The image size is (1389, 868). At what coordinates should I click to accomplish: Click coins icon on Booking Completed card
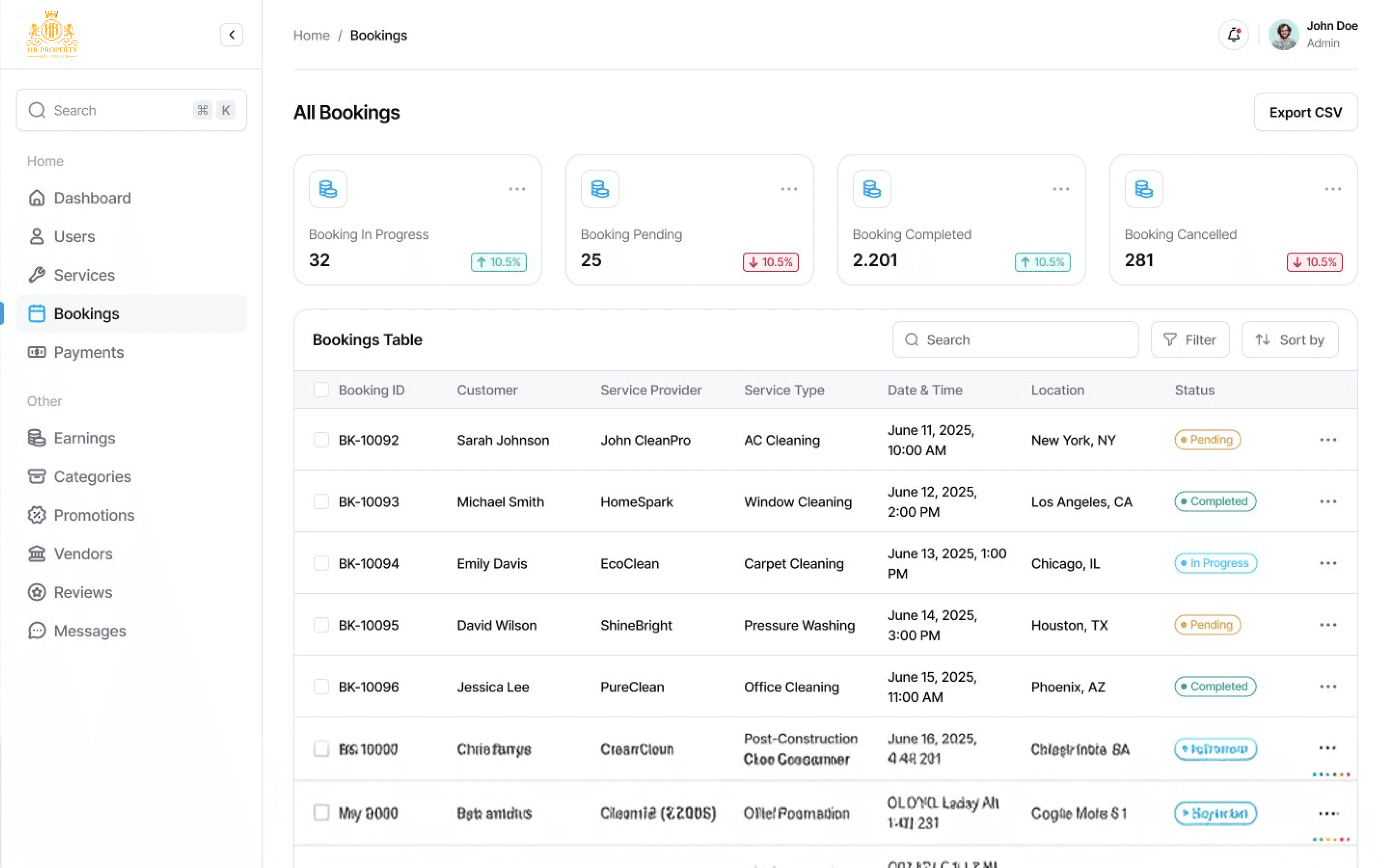pyautogui.click(x=872, y=189)
